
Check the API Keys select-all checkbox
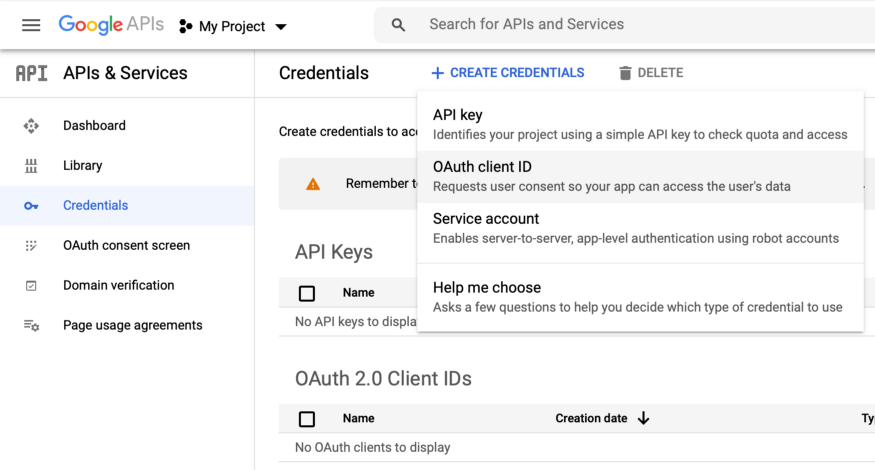[307, 293]
